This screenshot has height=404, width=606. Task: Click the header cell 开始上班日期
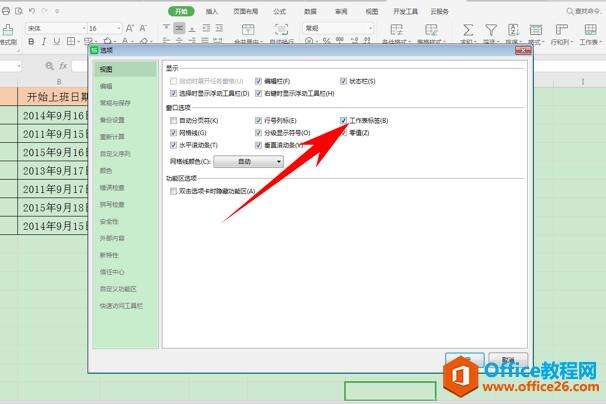pos(53,97)
